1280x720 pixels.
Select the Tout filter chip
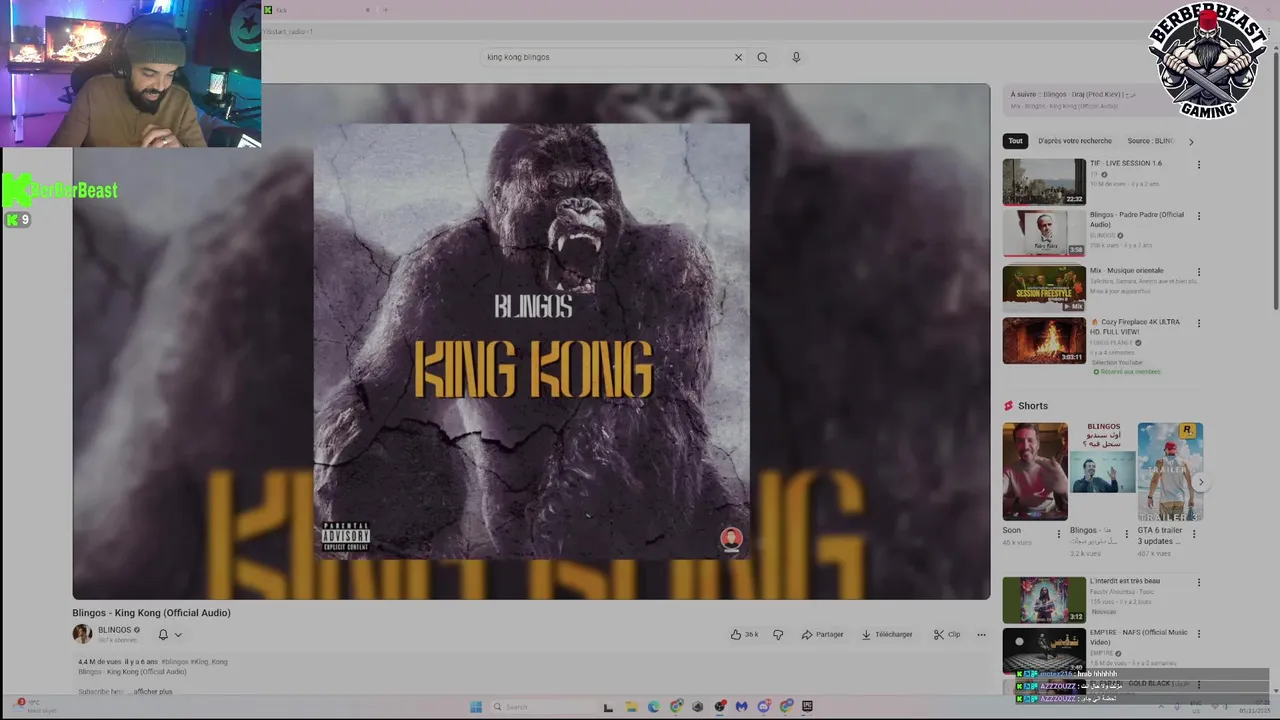tap(1015, 141)
